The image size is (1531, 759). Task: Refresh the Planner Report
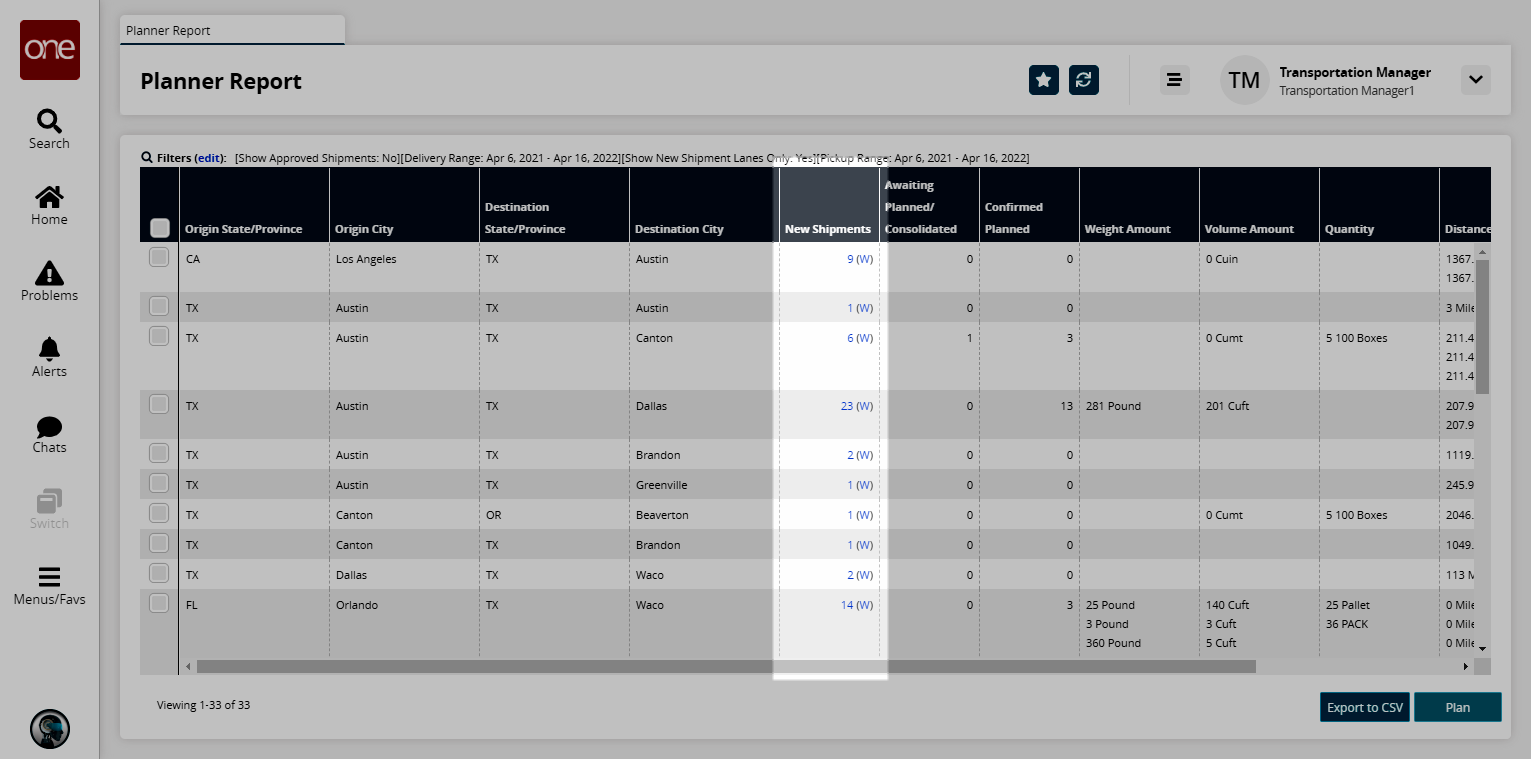(1083, 80)
